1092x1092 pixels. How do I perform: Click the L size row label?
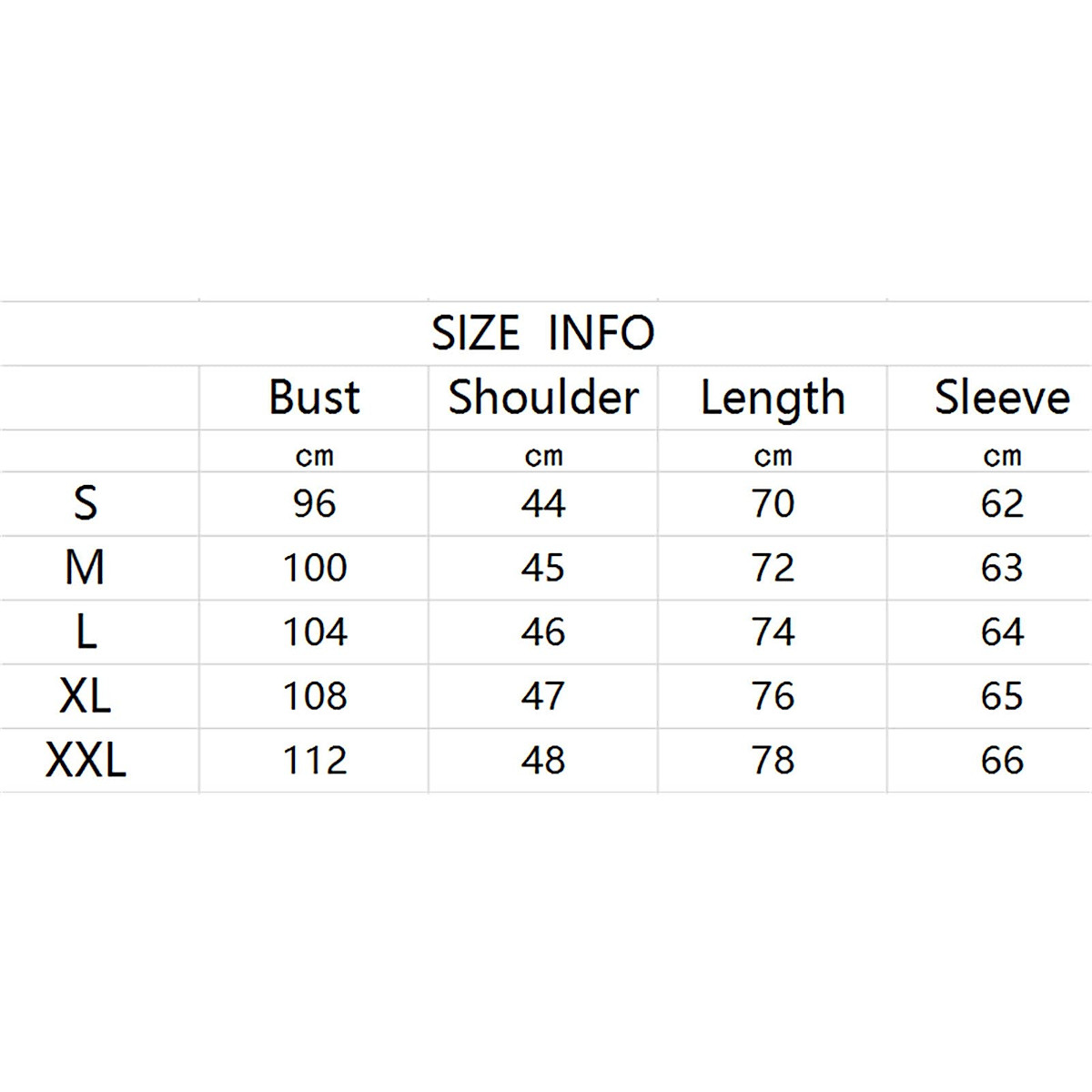click(85, 632)
